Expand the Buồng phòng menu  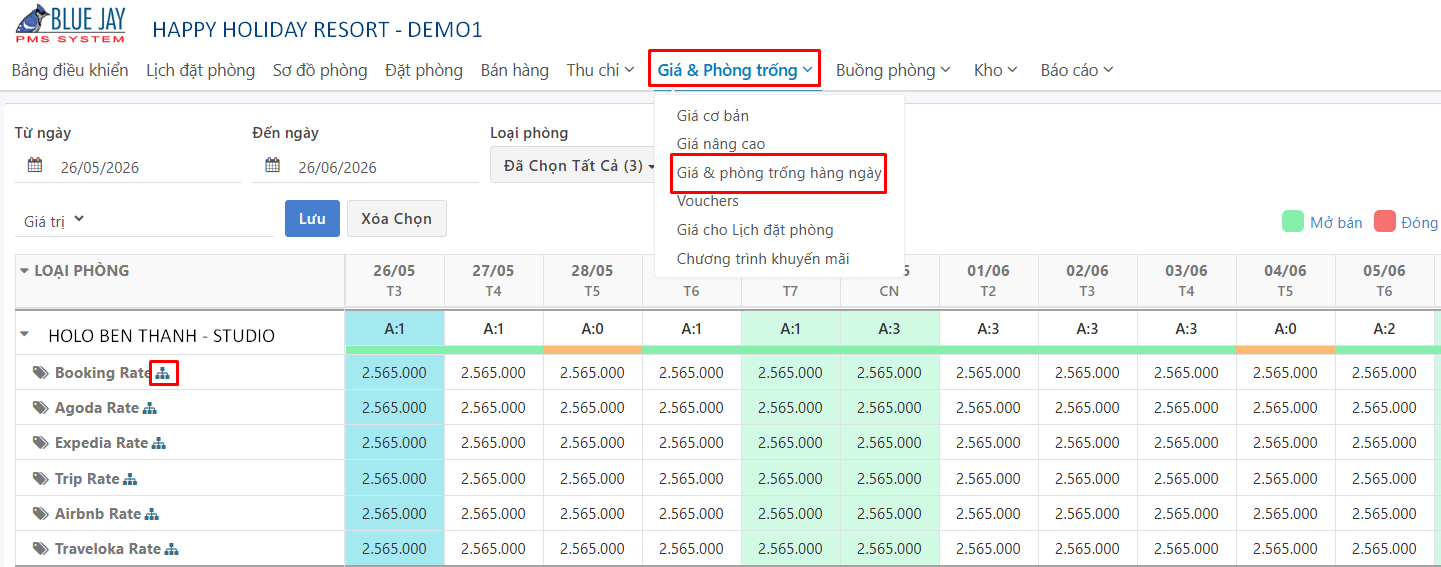[x=892, y=70]
